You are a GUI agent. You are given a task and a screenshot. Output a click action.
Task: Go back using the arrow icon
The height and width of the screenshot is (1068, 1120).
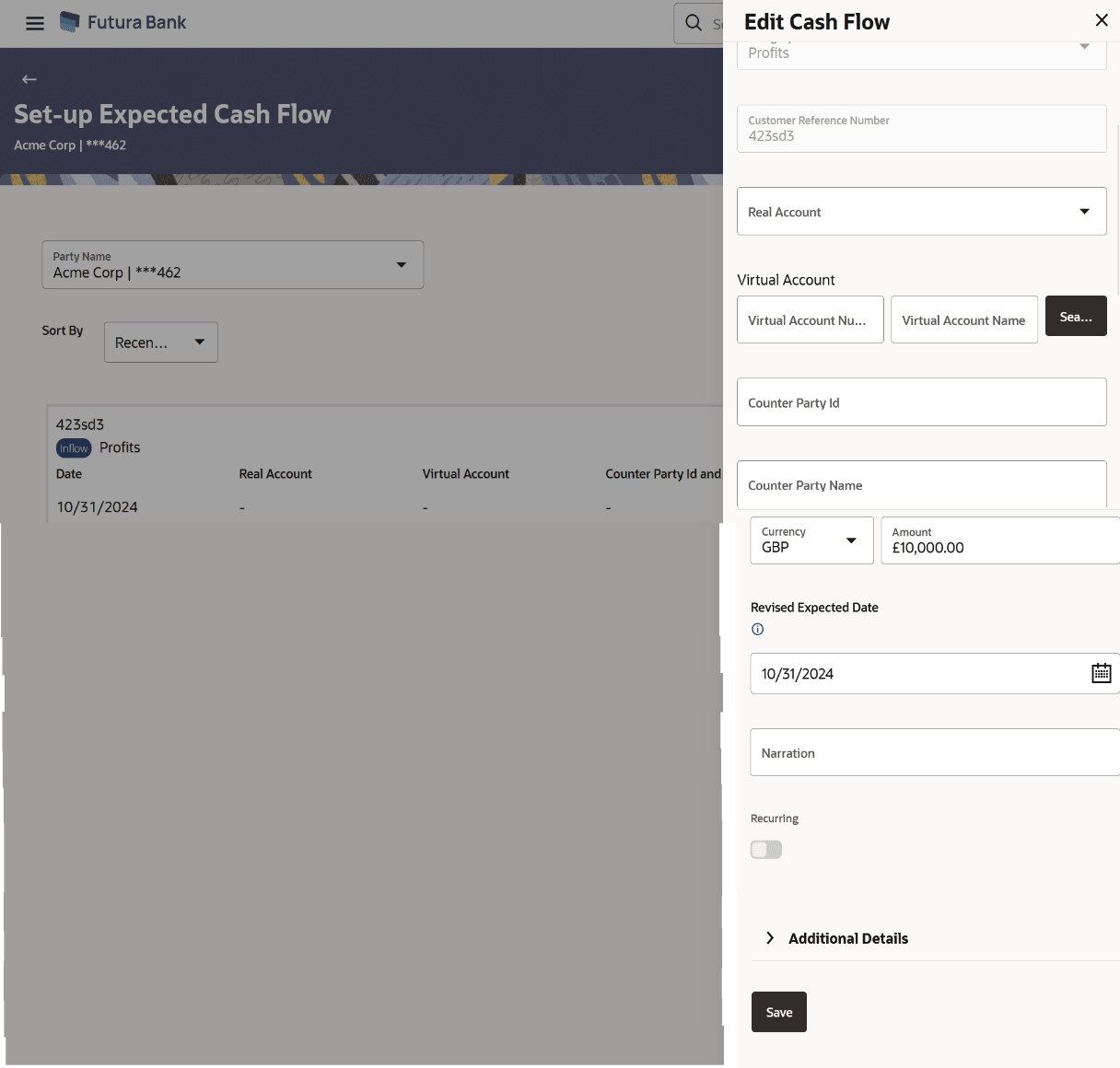29,80
